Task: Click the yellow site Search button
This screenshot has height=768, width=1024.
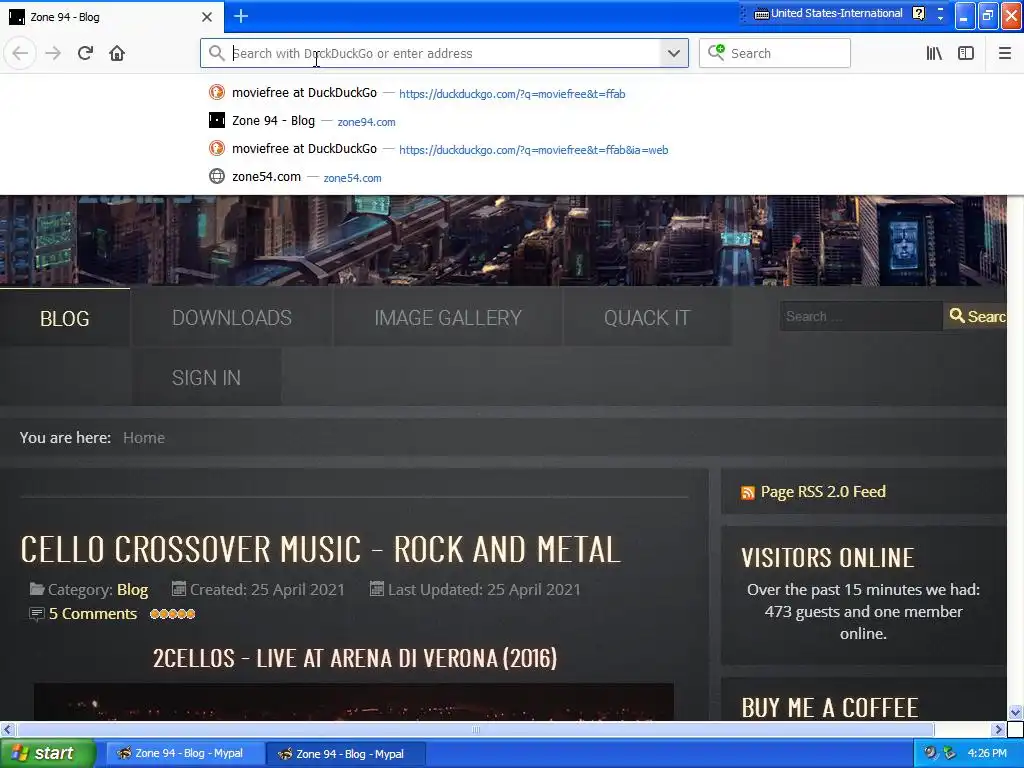Action: tap(975, 316)
